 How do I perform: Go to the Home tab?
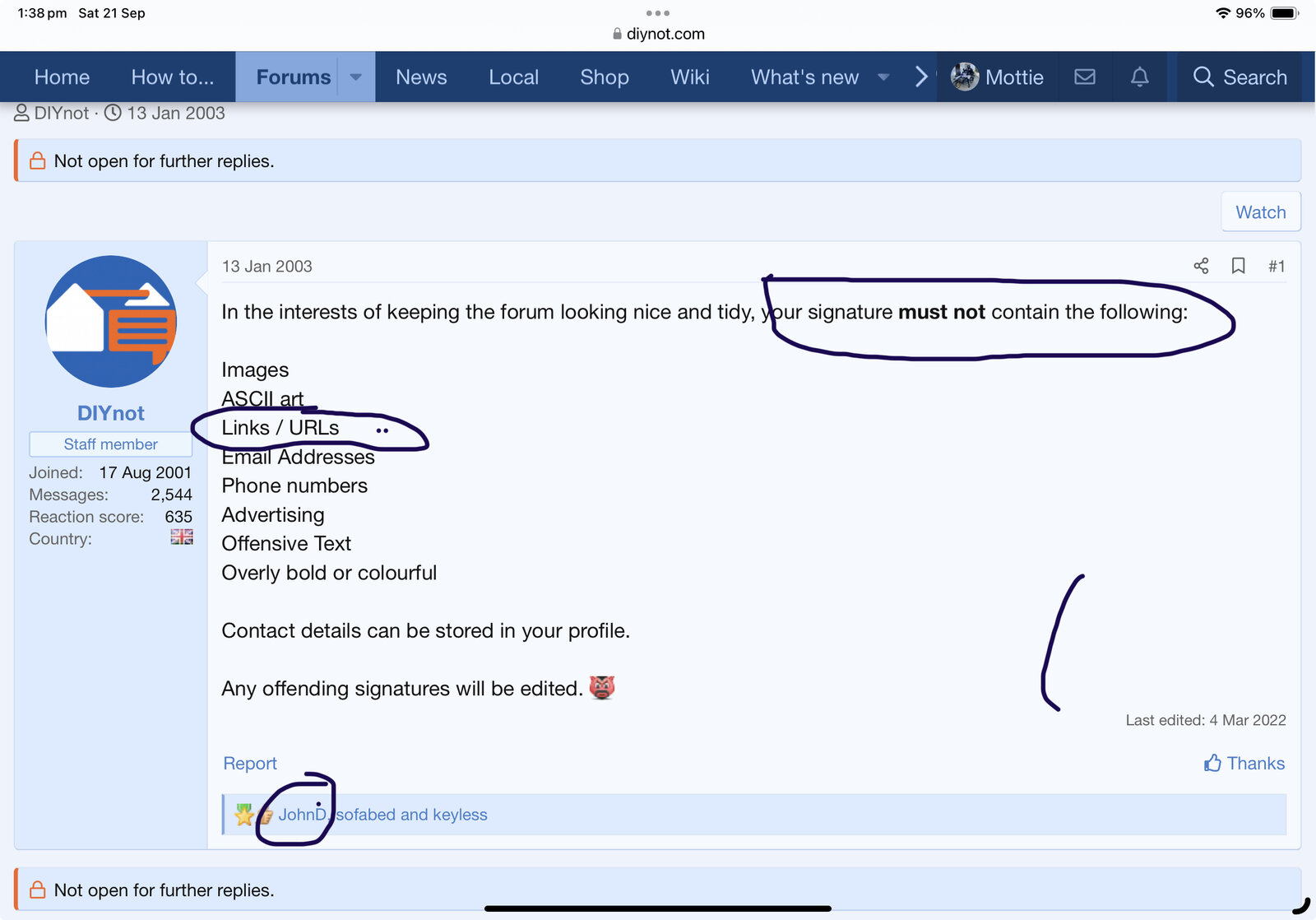[62, 77]
